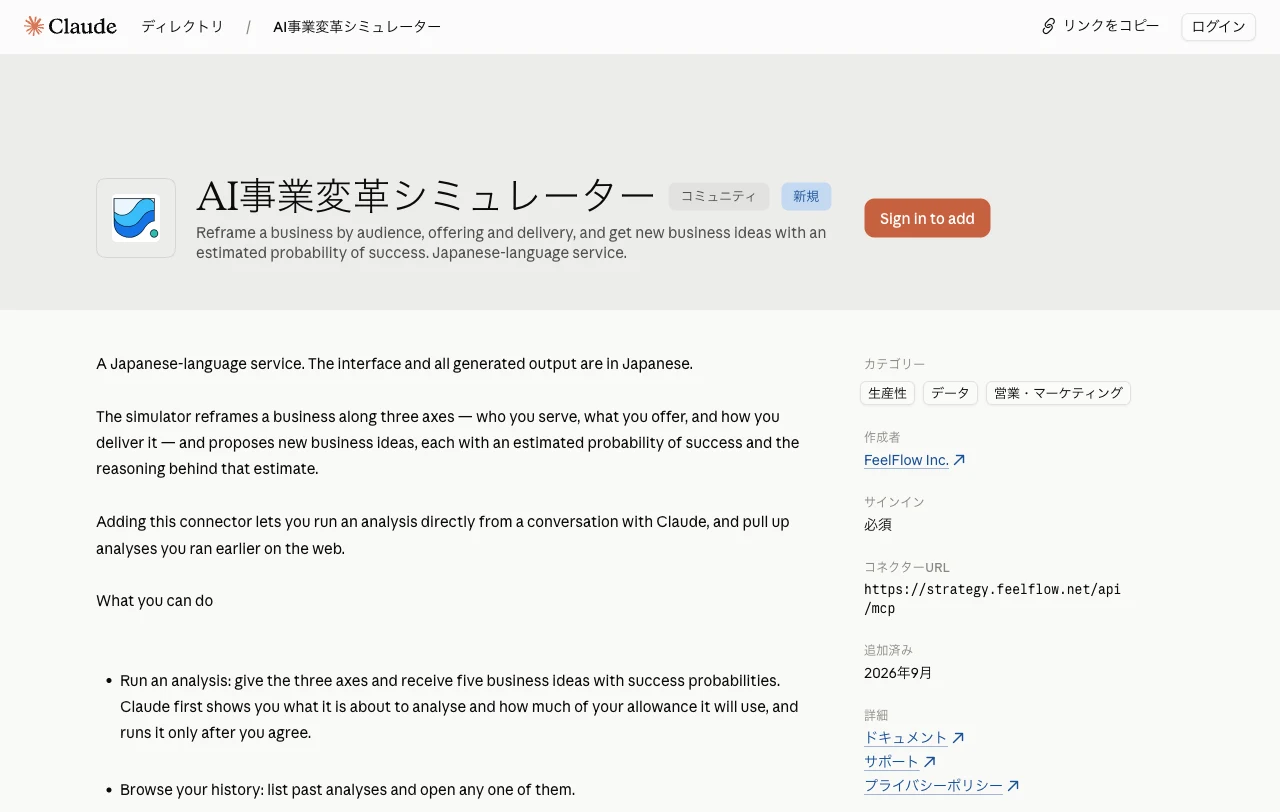Image resolution: width=1280 pixels, height=812 pixels.
Task: Click 'The simulator reframes a business' paragraph
Action: (x=448, y=442)
